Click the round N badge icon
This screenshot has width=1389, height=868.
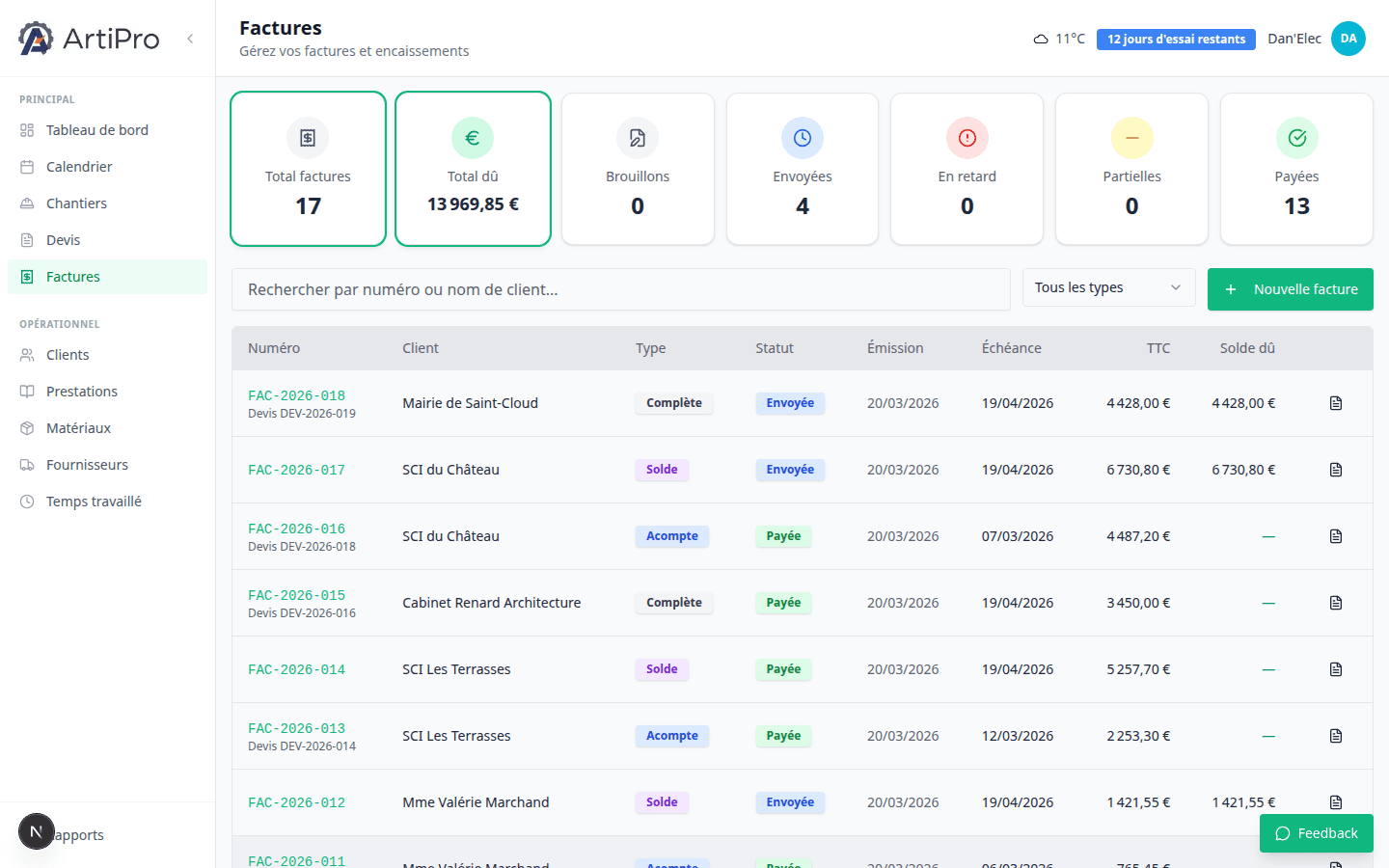pos(37,831)
